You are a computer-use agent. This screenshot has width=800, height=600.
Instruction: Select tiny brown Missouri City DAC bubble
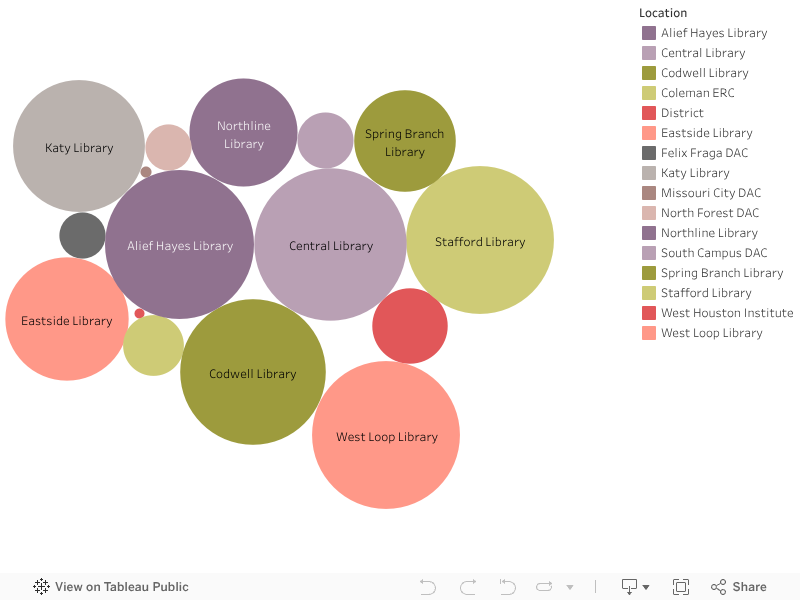tap(146, 172)
